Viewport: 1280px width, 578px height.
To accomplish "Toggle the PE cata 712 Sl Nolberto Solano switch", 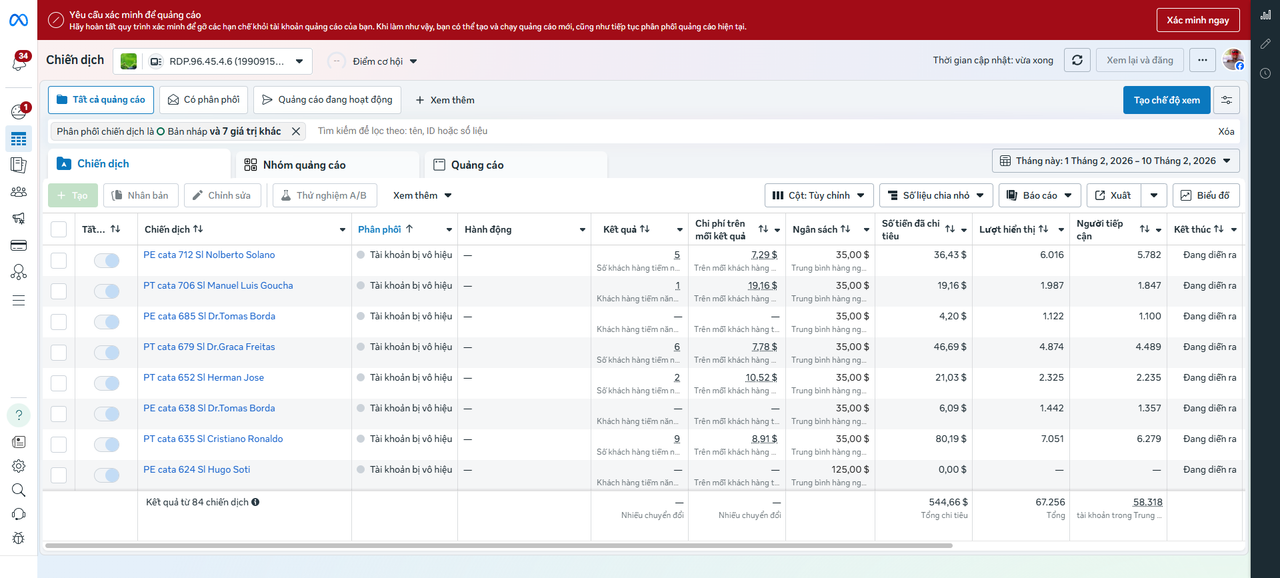I will click(x=106, y=260).
